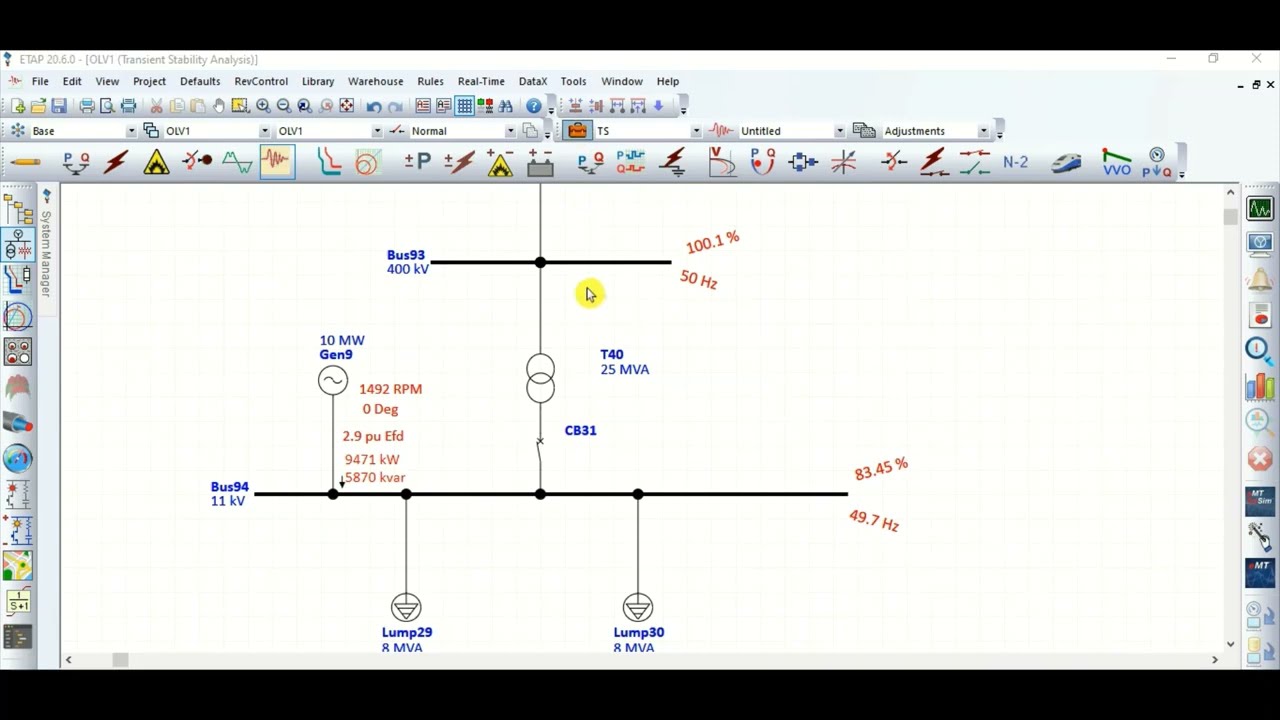1280x720 pixels.
Task: Open Battery Sizing mode
Action: coord(540,162)
